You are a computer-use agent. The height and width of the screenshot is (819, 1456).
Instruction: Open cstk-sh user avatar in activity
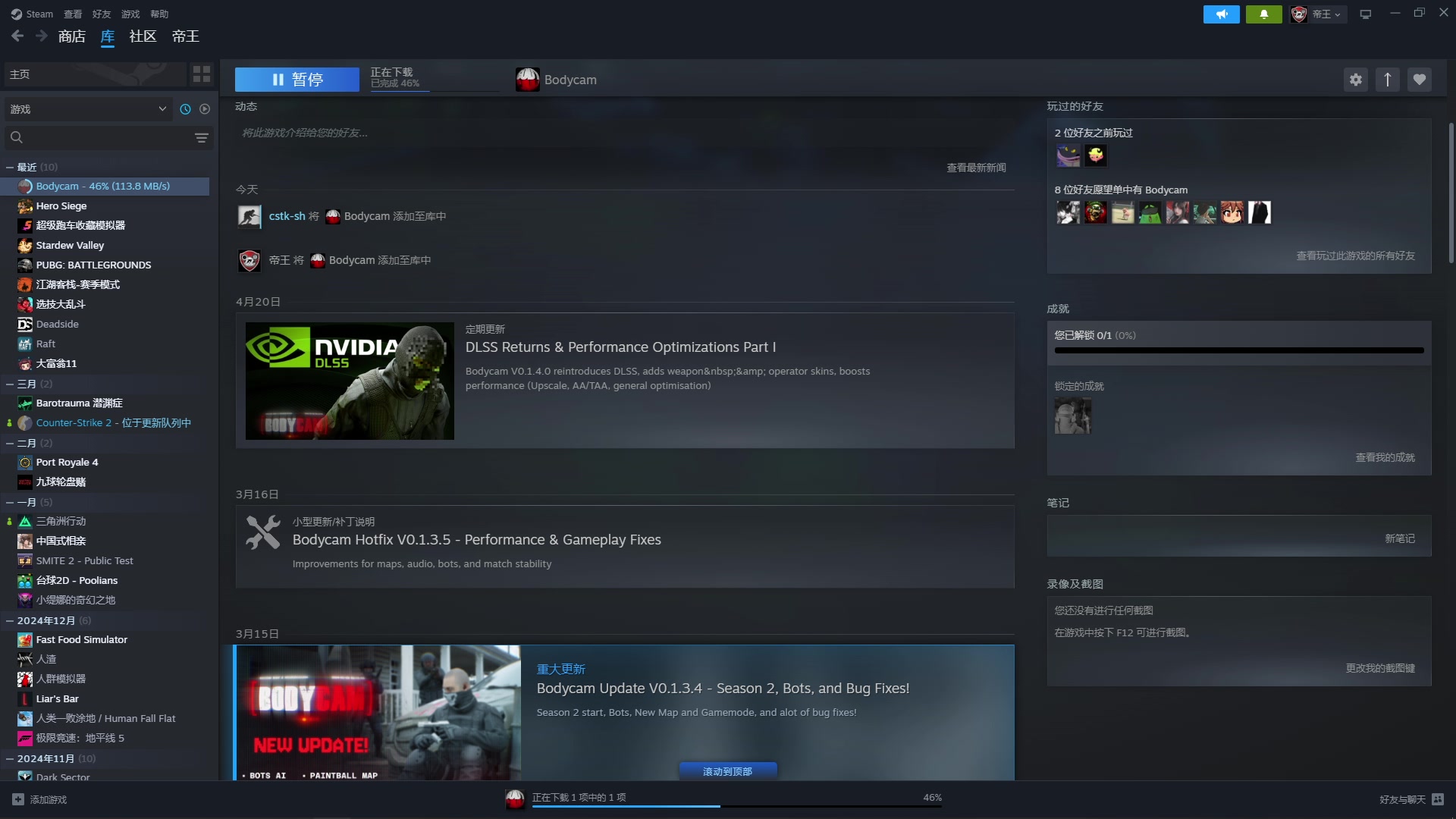[x=249, y=216]
